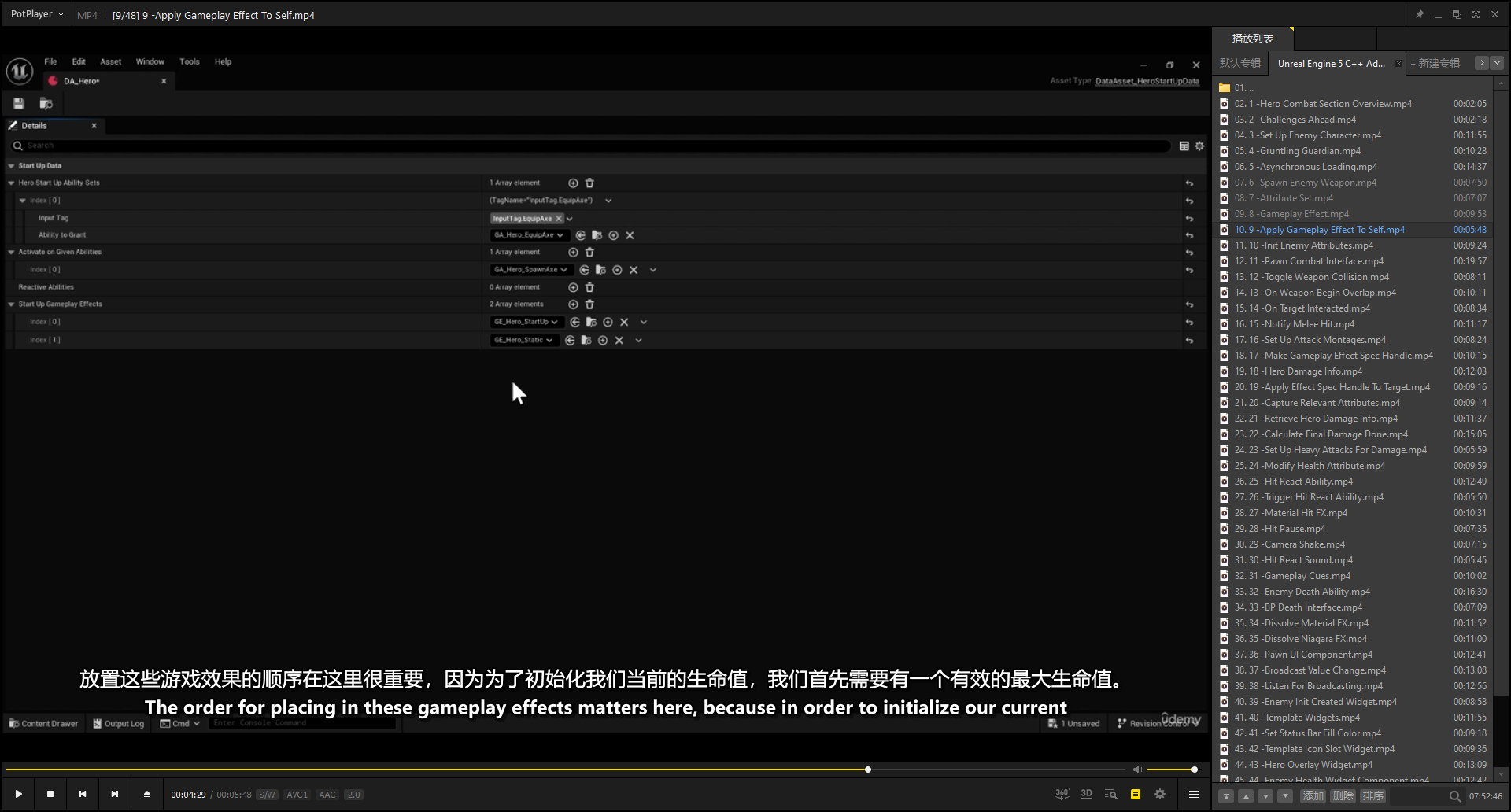This screenshot has width=1511, height=812.
Task: Open the GE_Hero_StartUp class dropdown
Action: coord(526,321)
